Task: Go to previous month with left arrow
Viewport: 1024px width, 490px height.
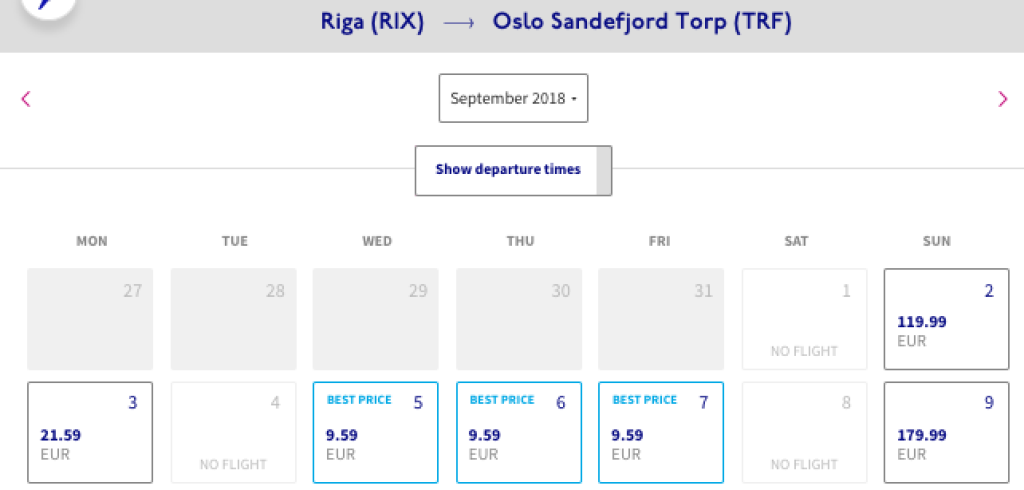Action: click(x=26, y=99)
